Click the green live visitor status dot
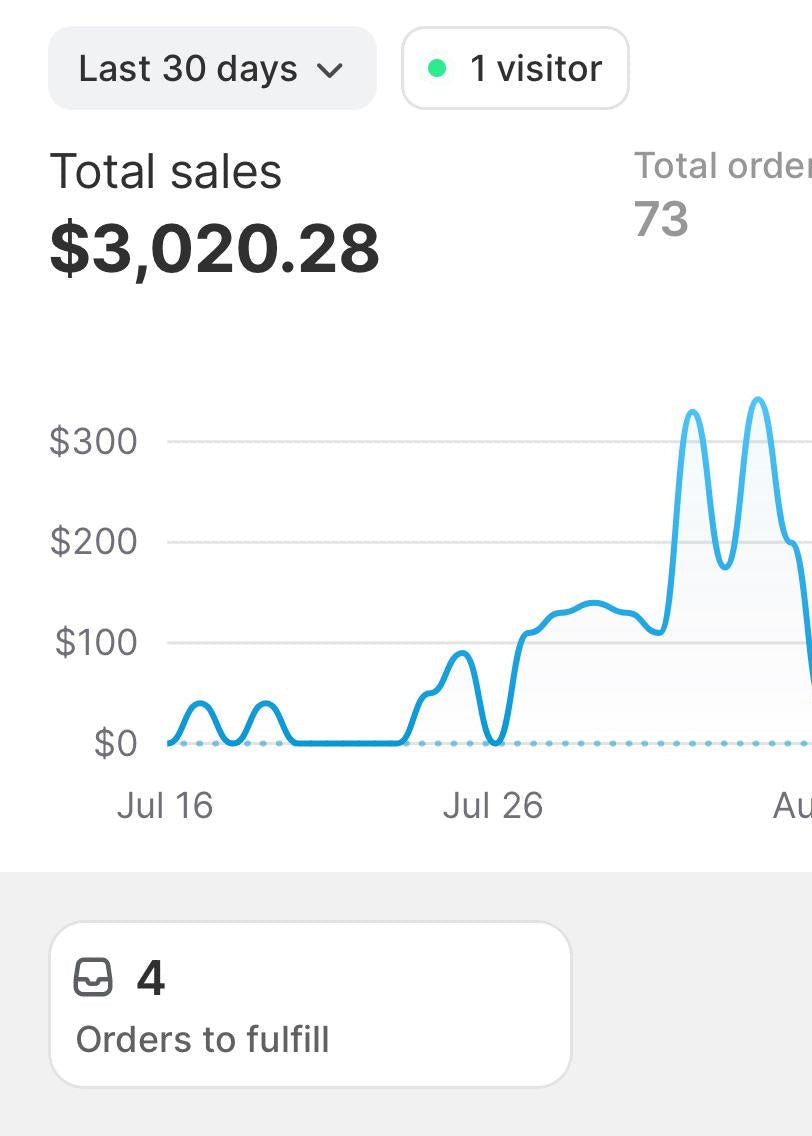This screenshot has height=1136, width=812. (437, 68)
